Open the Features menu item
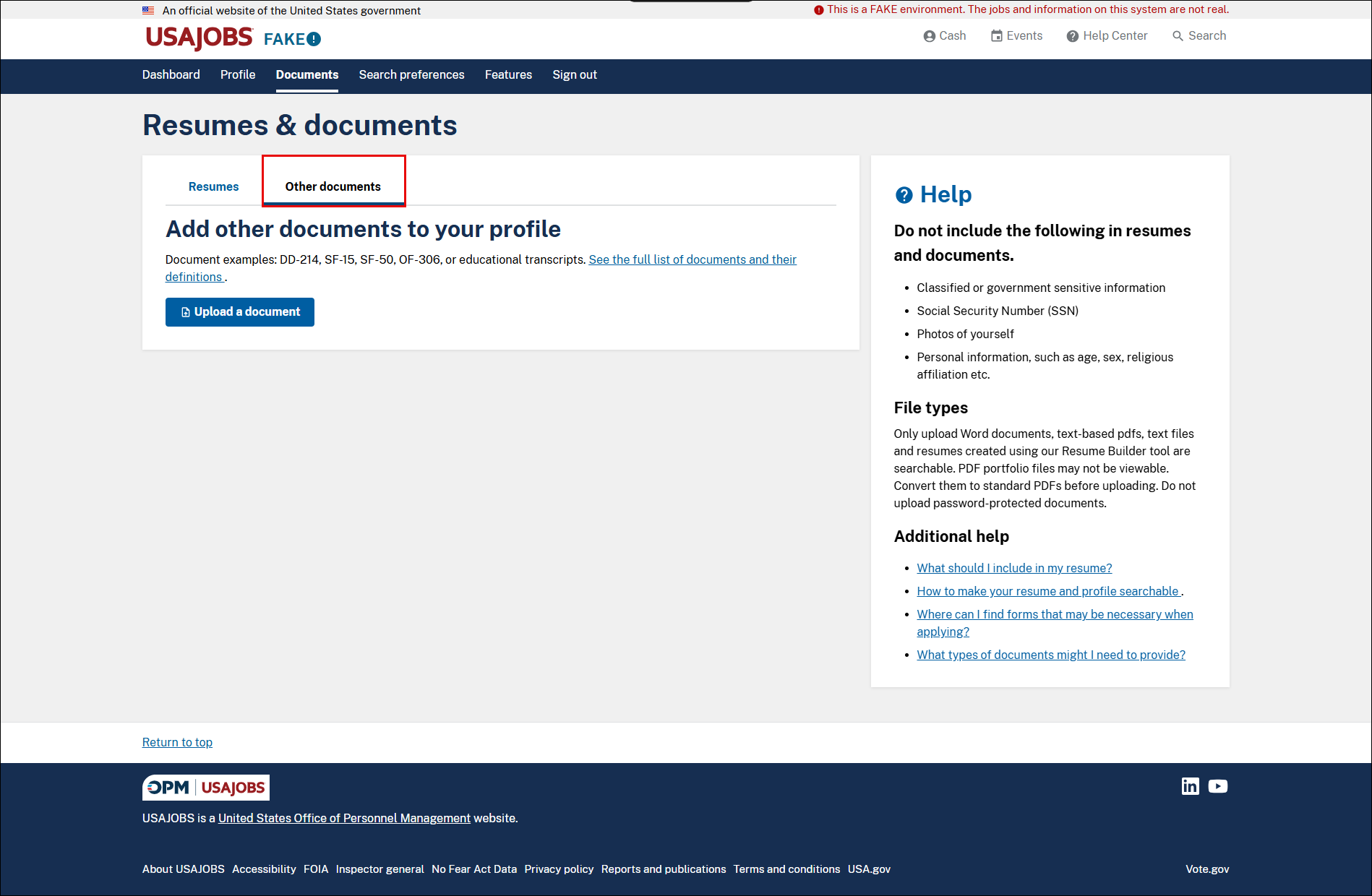Screen dimensions: 1372x896 coord(508,75)
